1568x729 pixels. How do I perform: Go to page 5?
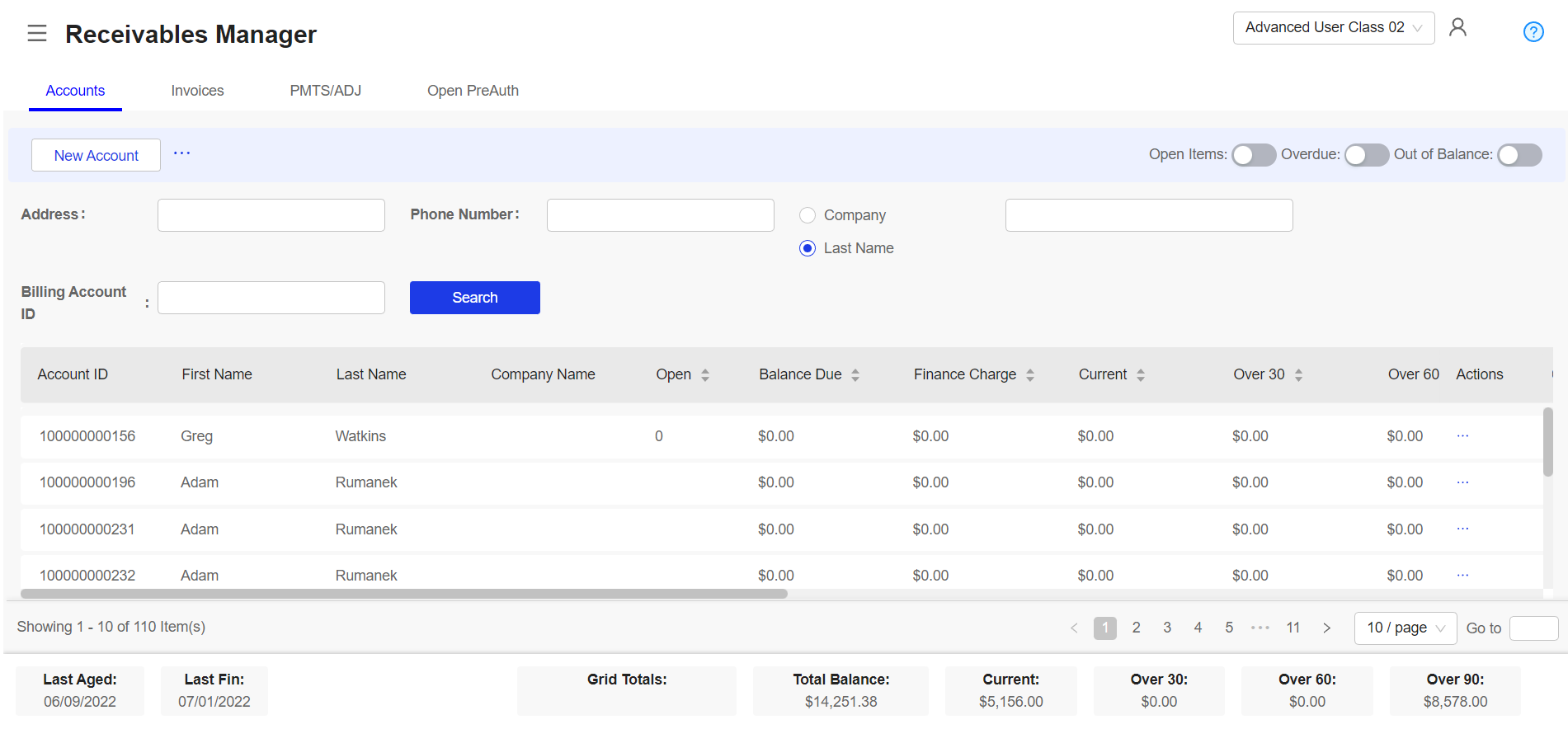[1229, 628]
